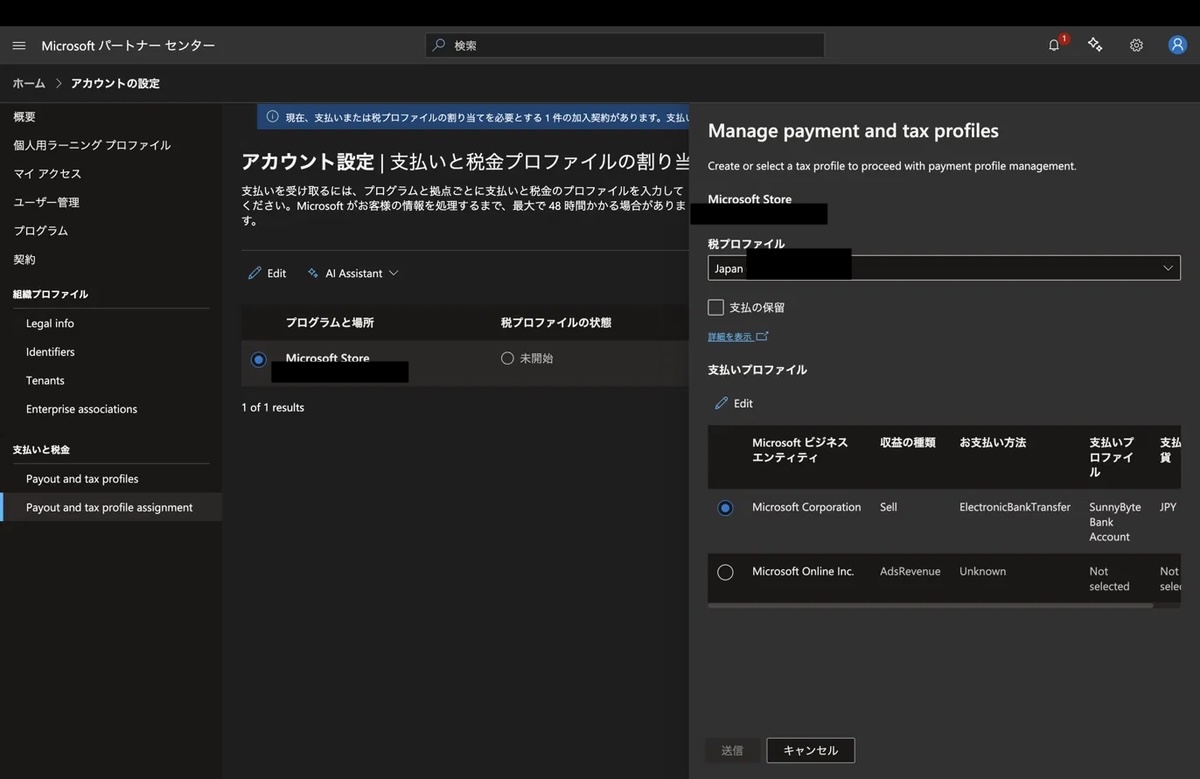Click the Microsoft パートナー センター title

click(x=128, y=46)
